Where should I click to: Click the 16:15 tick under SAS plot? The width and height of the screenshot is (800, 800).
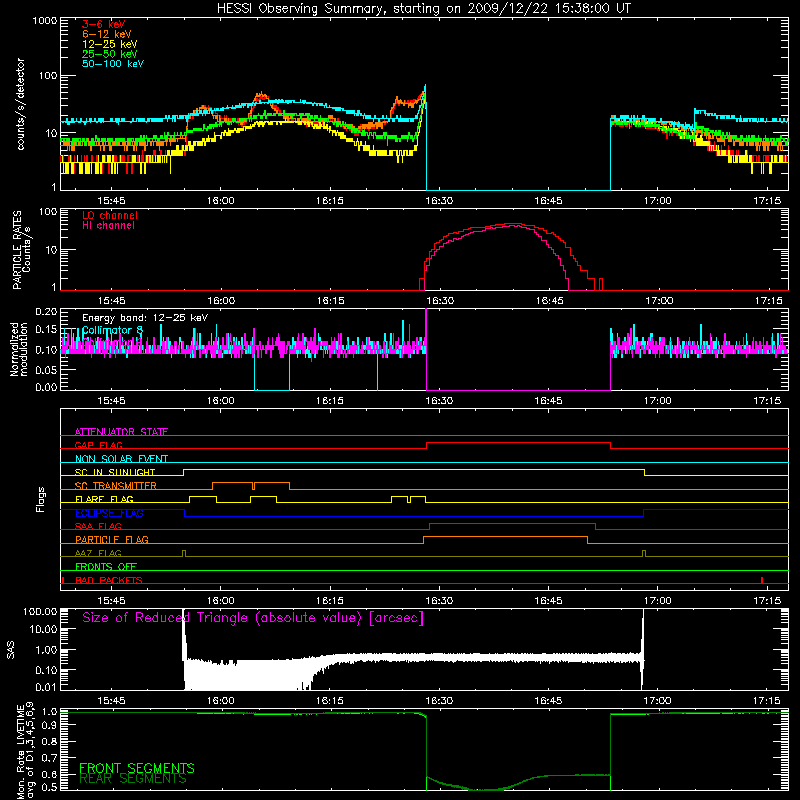coord(330,701)
